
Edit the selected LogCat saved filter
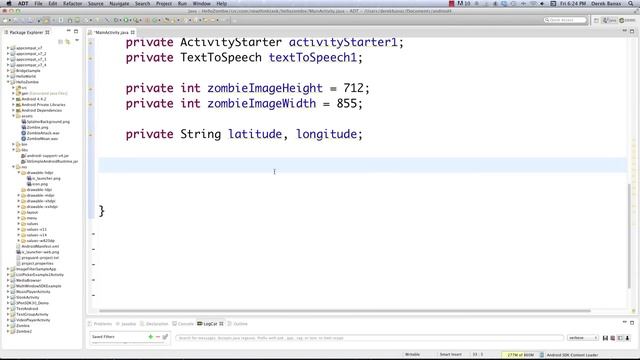point(165,337)
